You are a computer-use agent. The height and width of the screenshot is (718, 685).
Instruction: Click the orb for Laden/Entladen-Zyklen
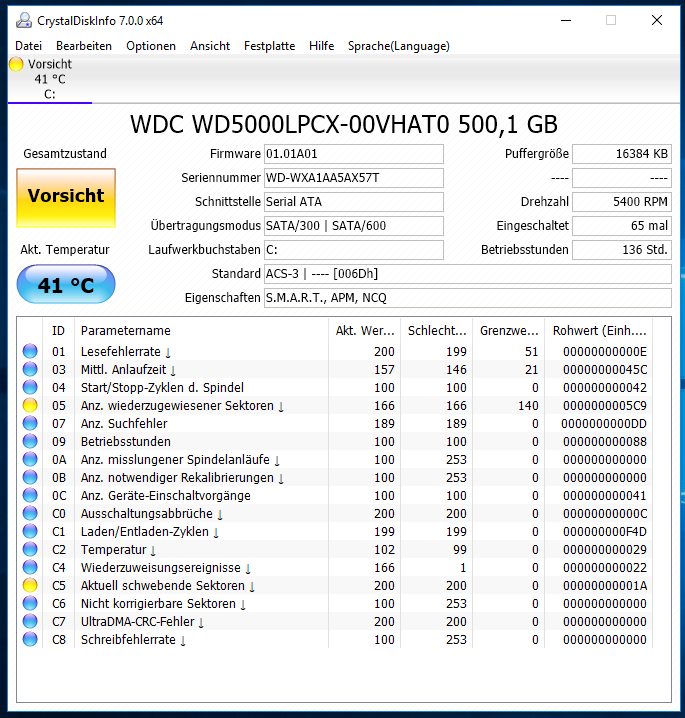pos(30,531)
